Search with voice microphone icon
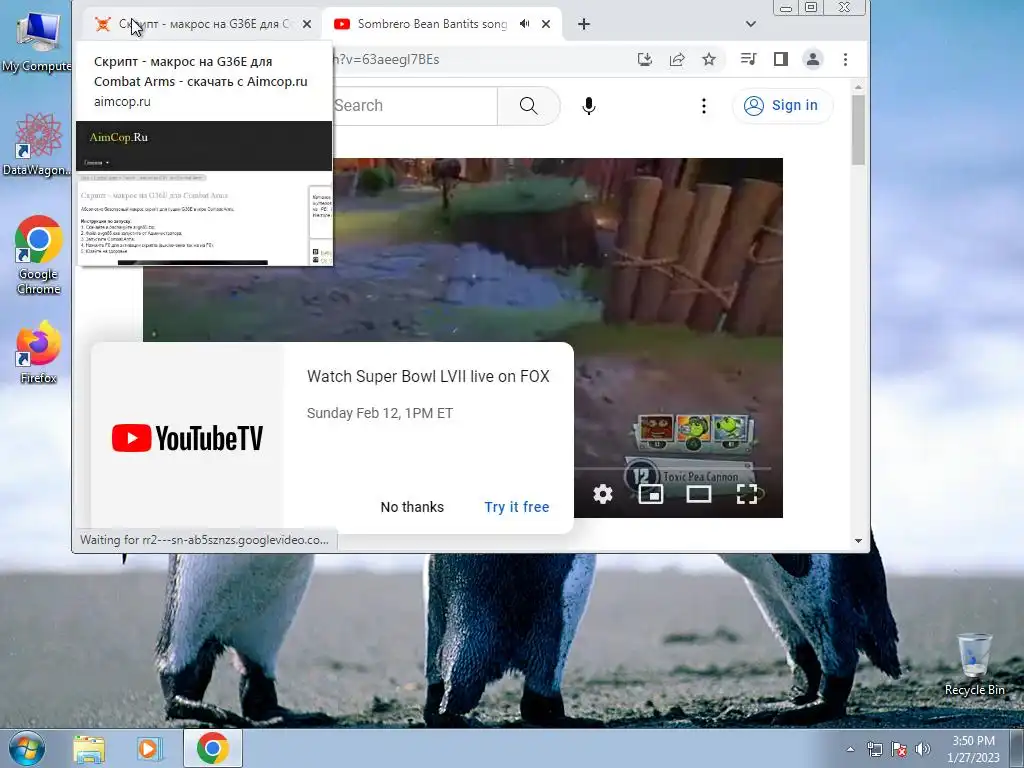The width and height of the screenshot is (1024, 768). tap(588, 106)
